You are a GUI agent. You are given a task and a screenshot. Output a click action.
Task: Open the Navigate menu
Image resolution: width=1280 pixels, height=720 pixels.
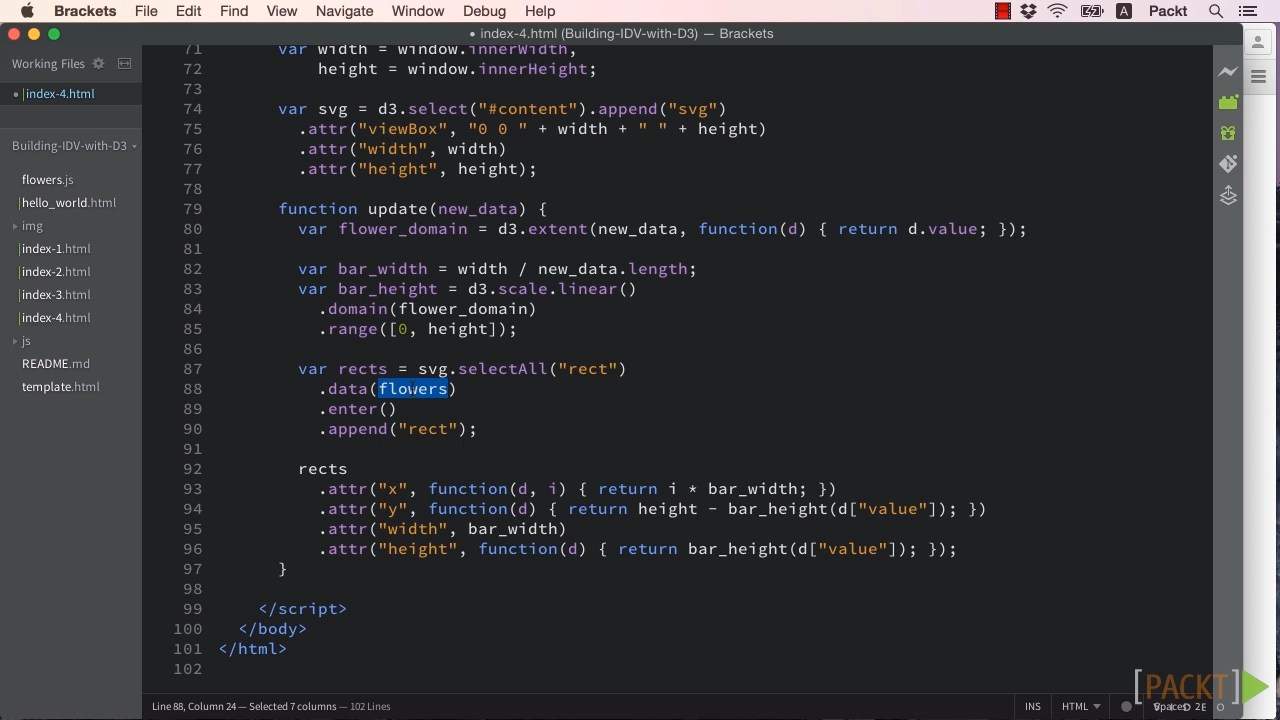click(x=344, y=11)
